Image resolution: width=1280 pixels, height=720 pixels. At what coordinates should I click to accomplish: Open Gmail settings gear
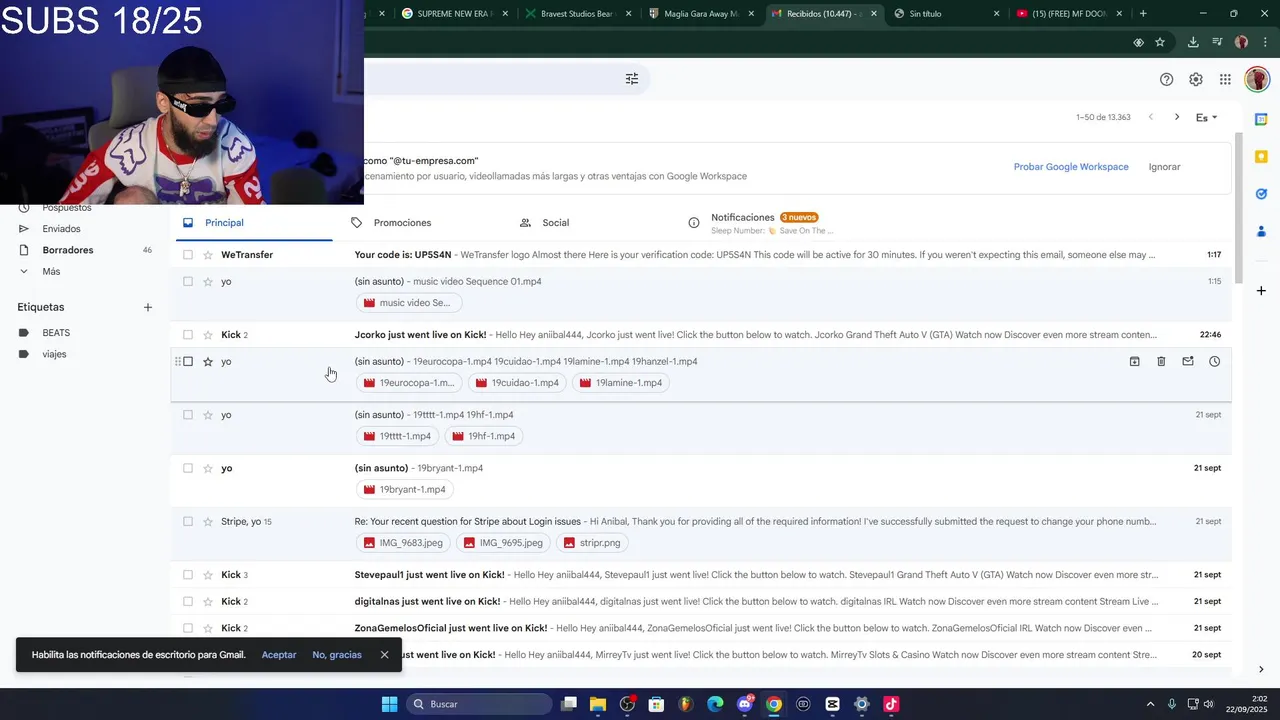tap(1196, 79)
